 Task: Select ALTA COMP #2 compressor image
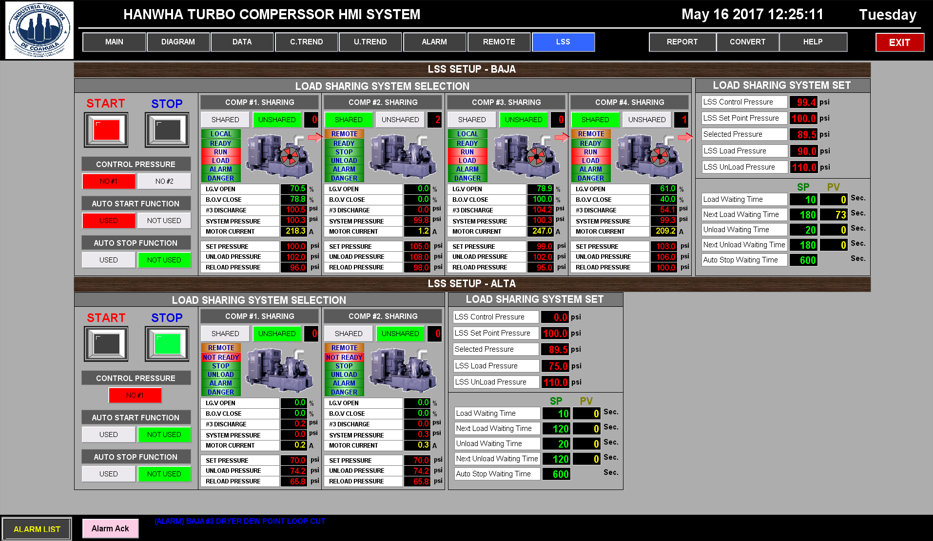(403, 370)
